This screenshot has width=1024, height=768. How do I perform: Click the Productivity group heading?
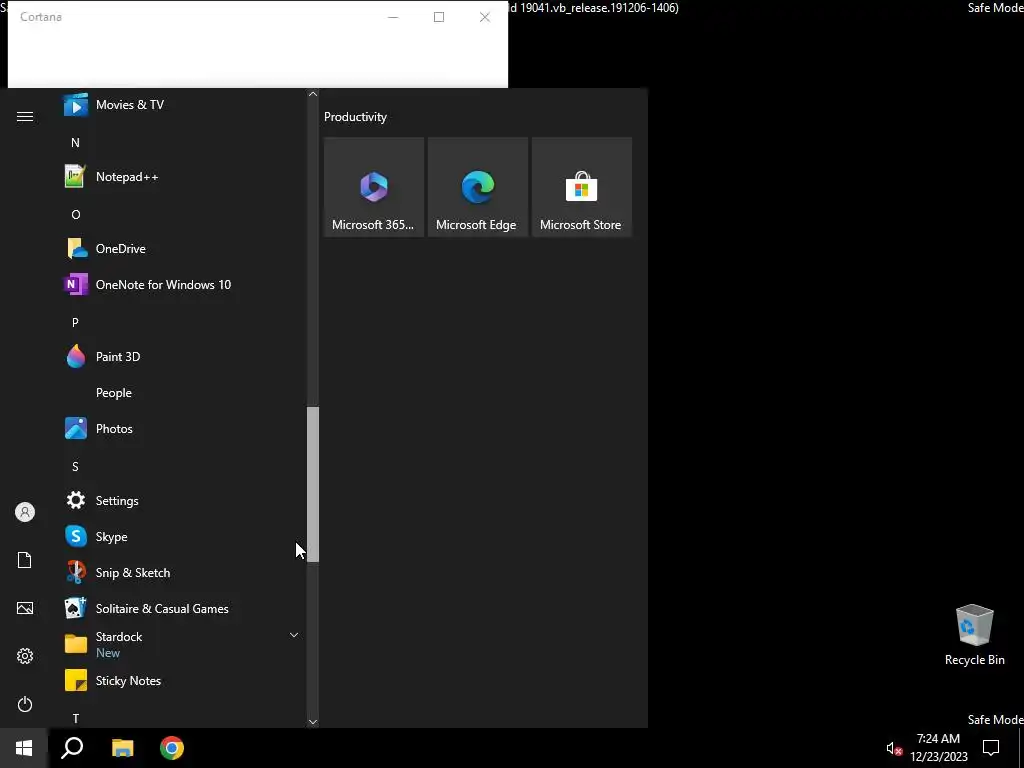point(355,117)
